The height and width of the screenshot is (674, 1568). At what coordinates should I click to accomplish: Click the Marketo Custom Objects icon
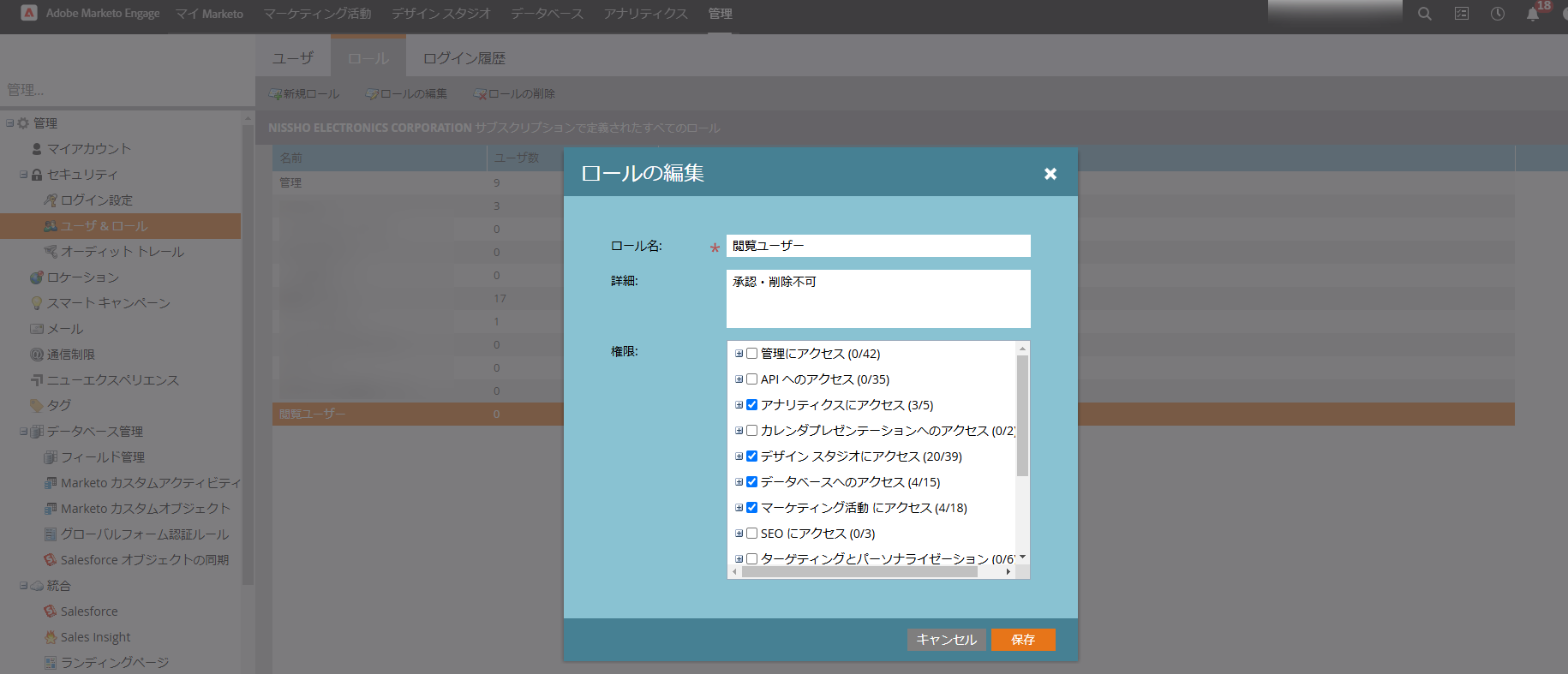[51, 509]
